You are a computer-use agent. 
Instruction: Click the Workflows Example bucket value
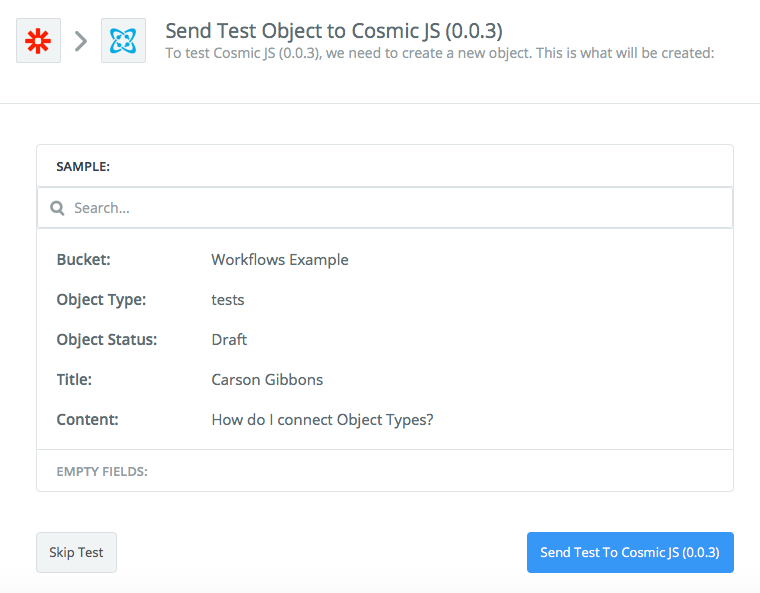click(280, 260)
